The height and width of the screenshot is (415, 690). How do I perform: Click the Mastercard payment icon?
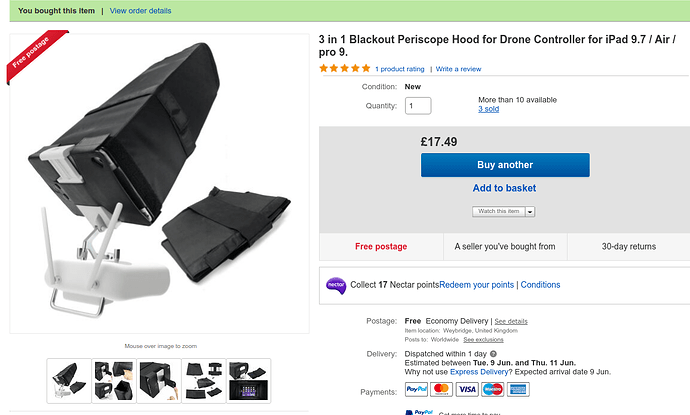(441, 390)
